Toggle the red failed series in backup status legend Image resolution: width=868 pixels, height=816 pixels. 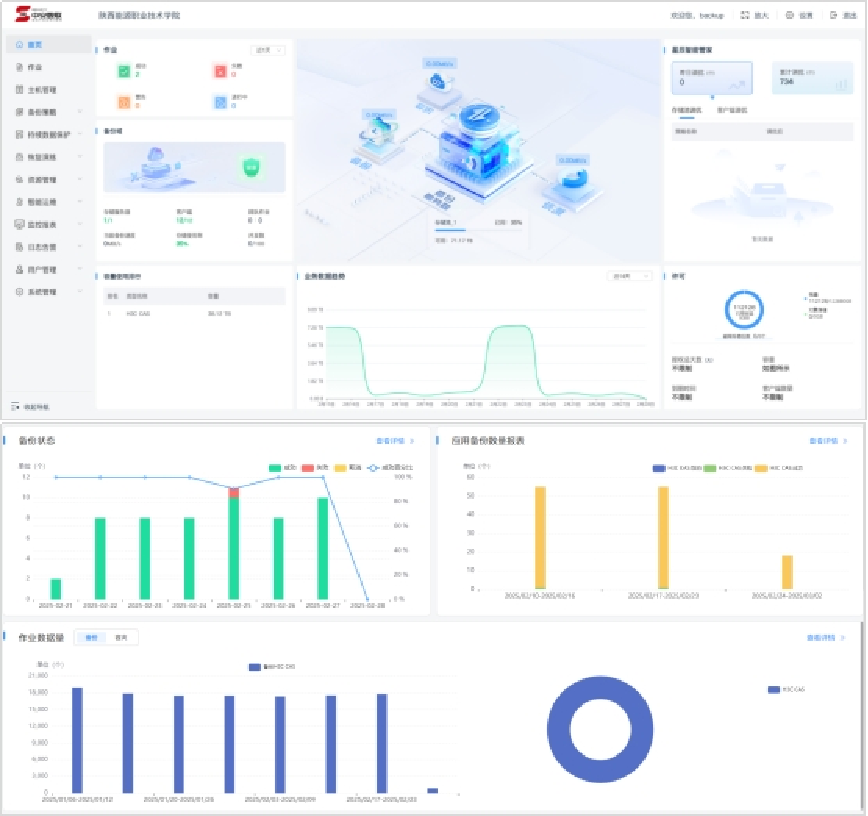[x=308, y=467]
